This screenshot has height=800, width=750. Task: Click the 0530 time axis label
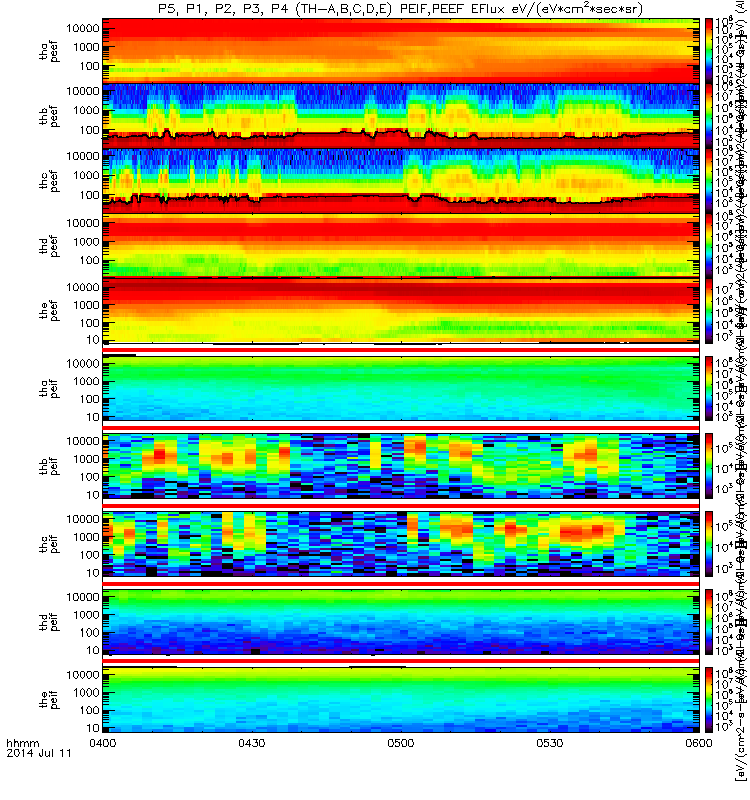click(x=549, y=743)
